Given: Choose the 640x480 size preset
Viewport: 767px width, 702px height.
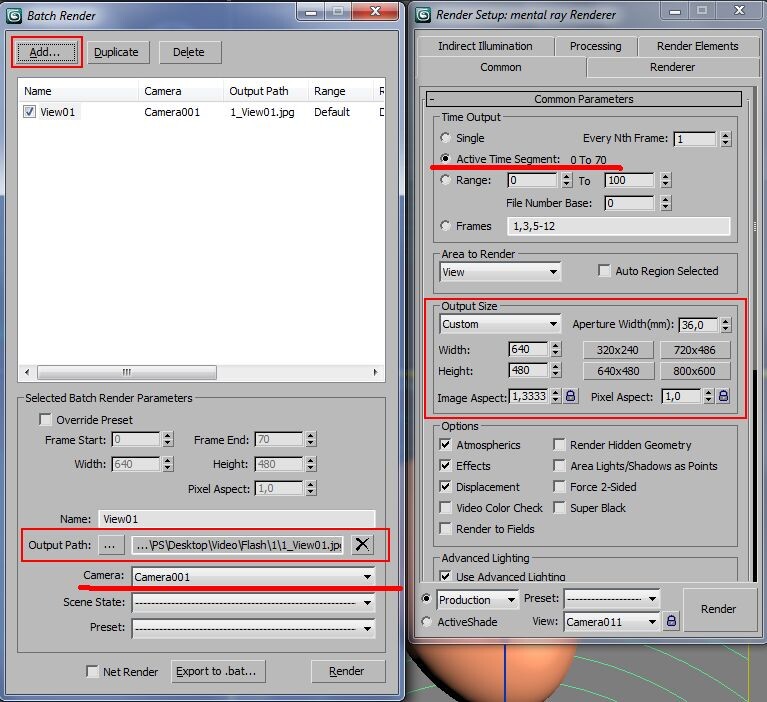Looking at the screenshot, I should coord(618,371).
